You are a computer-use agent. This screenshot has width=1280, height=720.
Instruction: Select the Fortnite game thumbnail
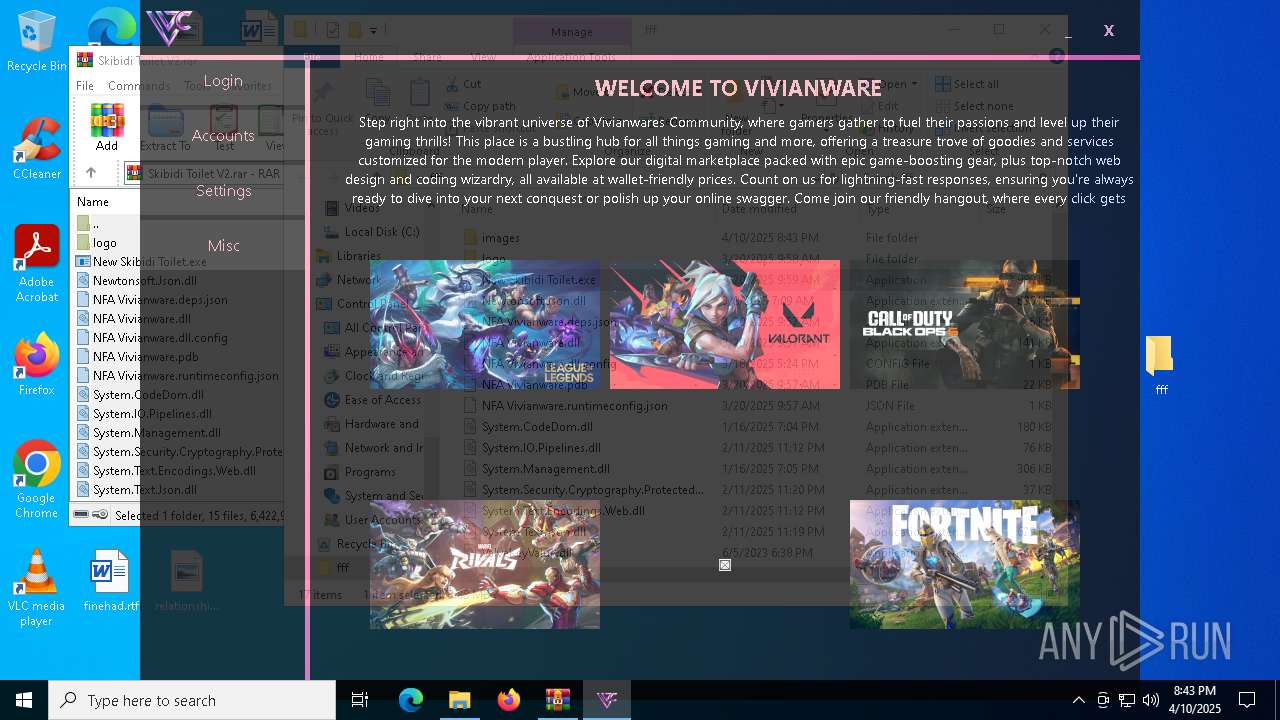tap(965, 565)
